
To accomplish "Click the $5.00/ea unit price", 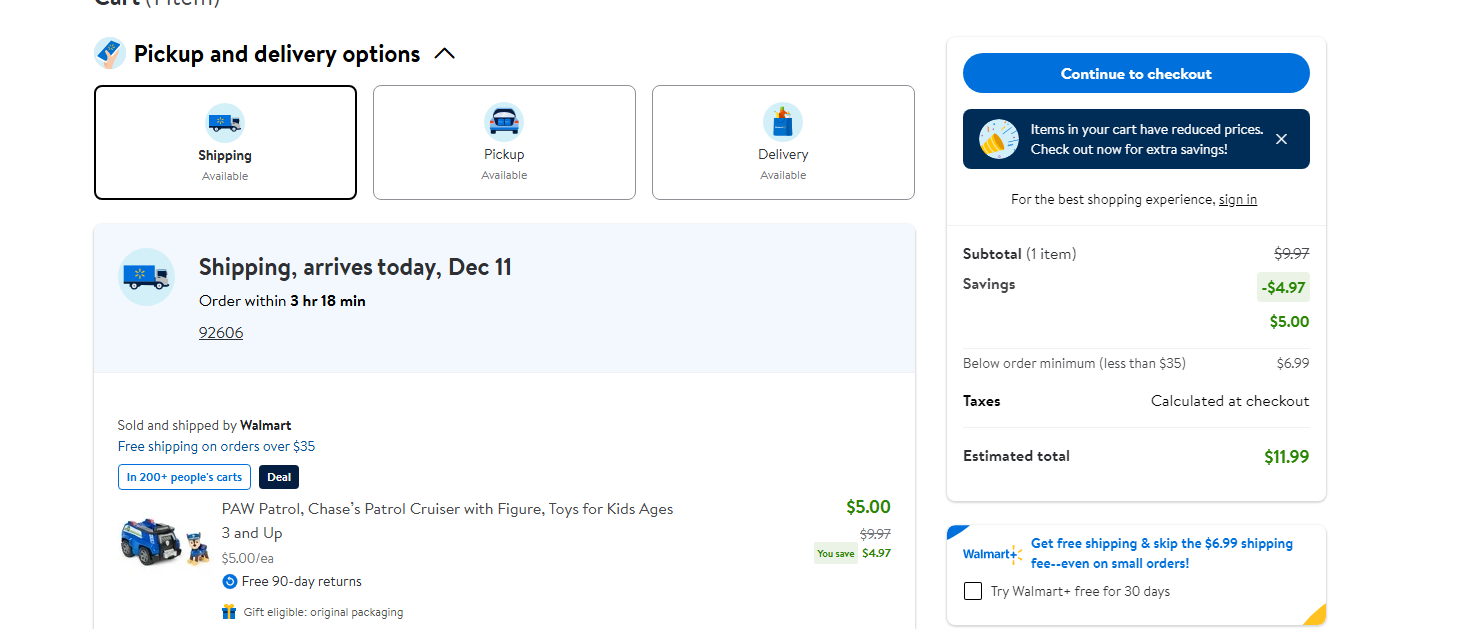I will pyautogui.click(x=248, y=558).
